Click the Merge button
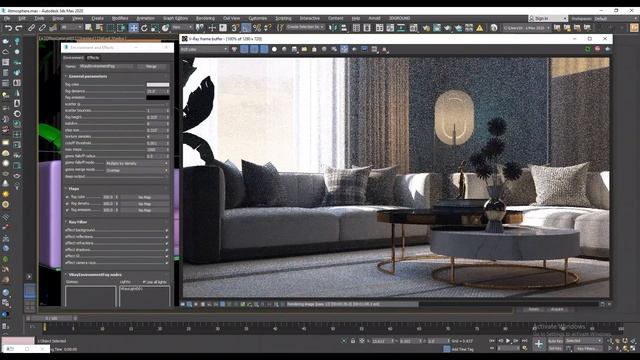Screen dimensions: 640x360 151,66
